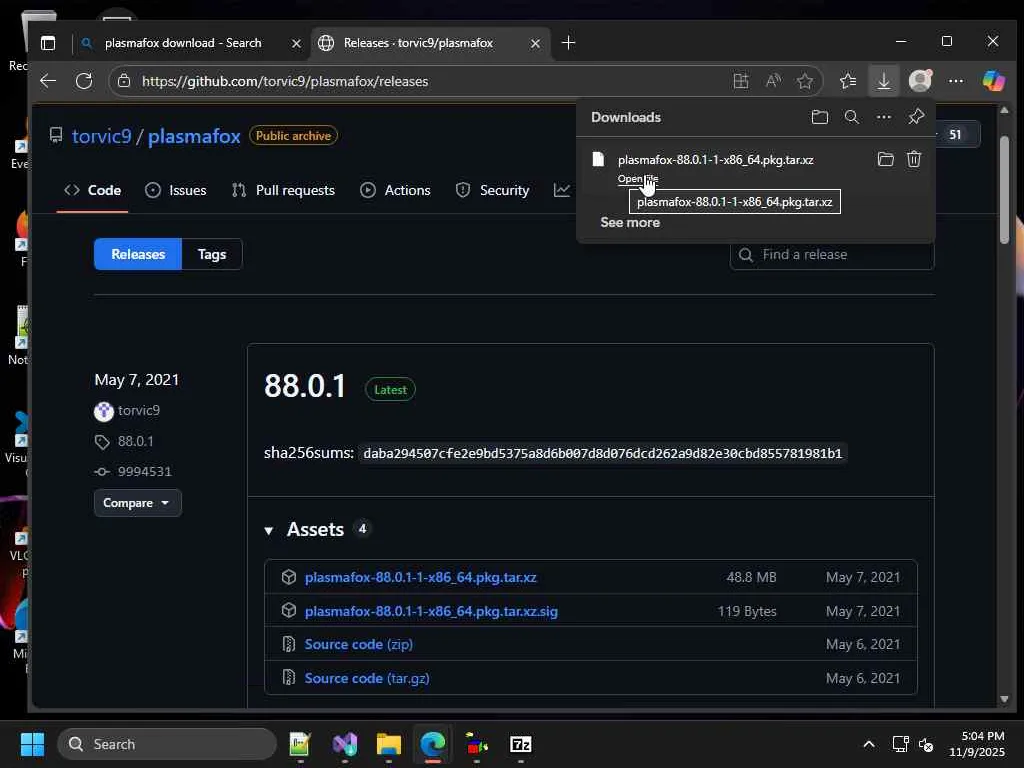
Task: Select the Releases button
Action: 138,254
